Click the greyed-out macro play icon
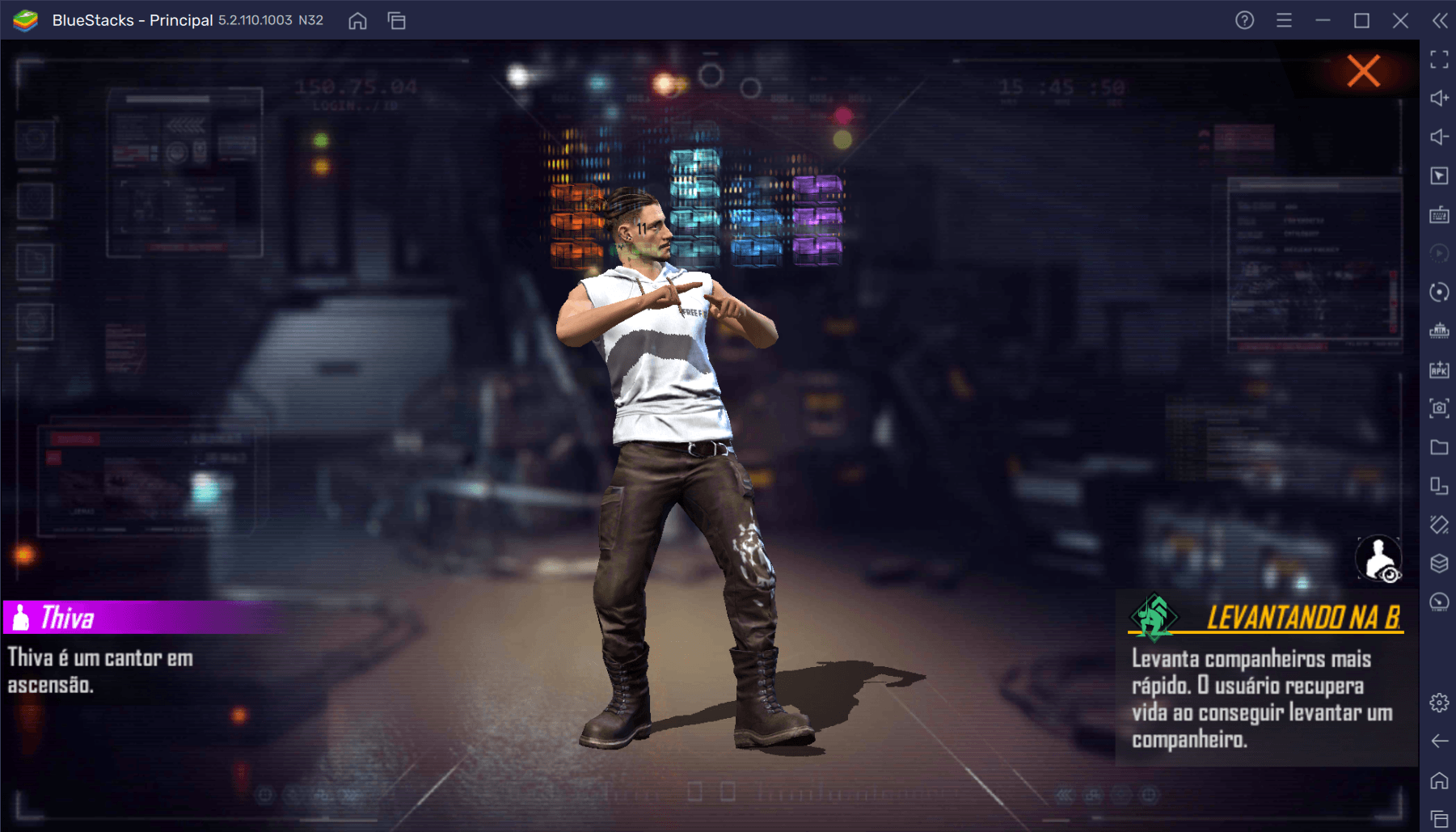1456x832 pixels. tap(1439, 253)
